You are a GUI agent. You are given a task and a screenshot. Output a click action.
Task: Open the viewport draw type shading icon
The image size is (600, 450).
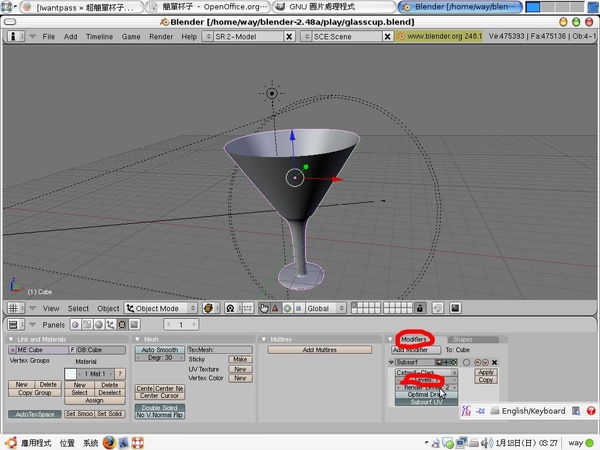209,308
